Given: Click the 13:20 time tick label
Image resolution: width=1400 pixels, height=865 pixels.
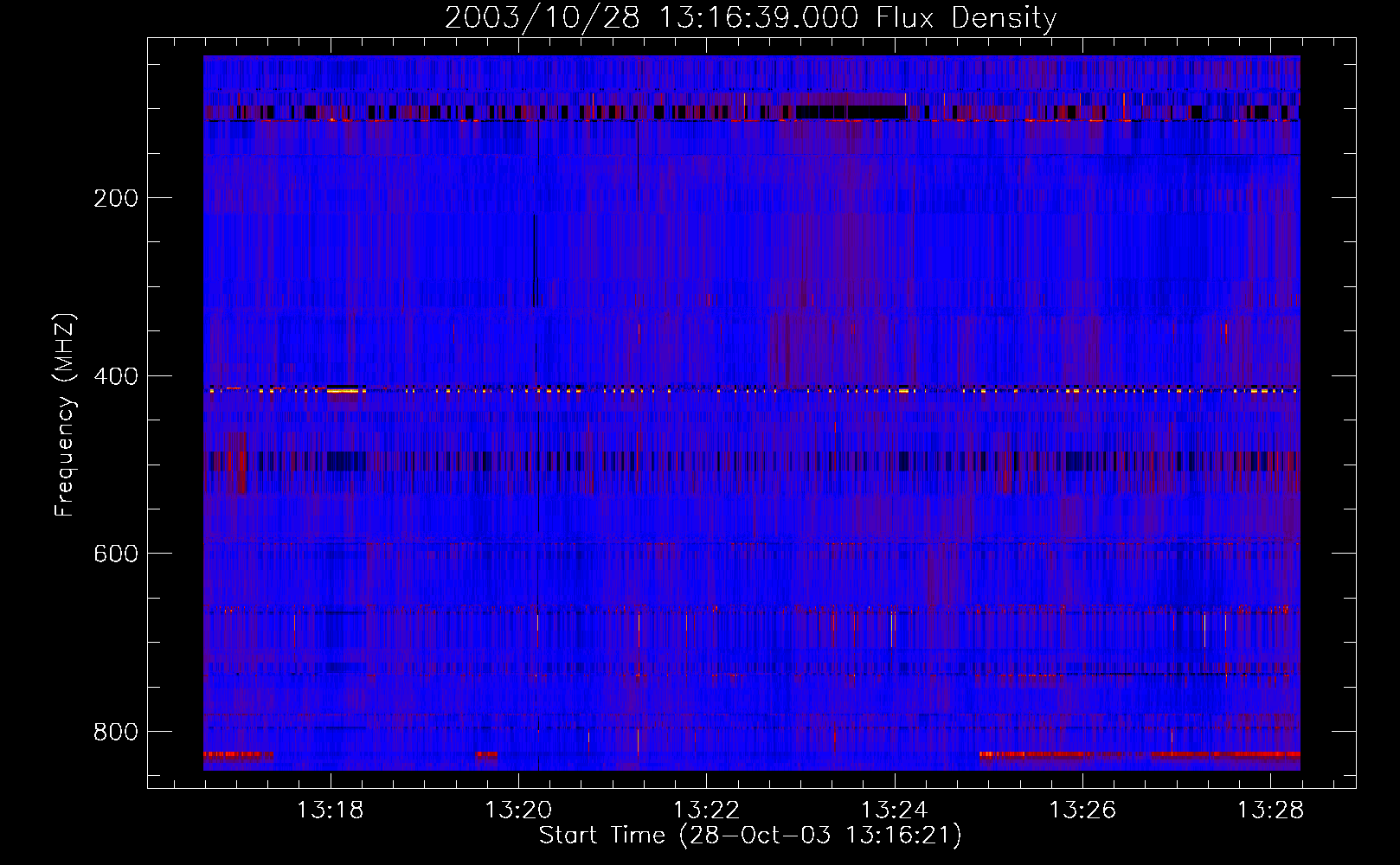Looking at the screenshot, I should tap(518, 811).
